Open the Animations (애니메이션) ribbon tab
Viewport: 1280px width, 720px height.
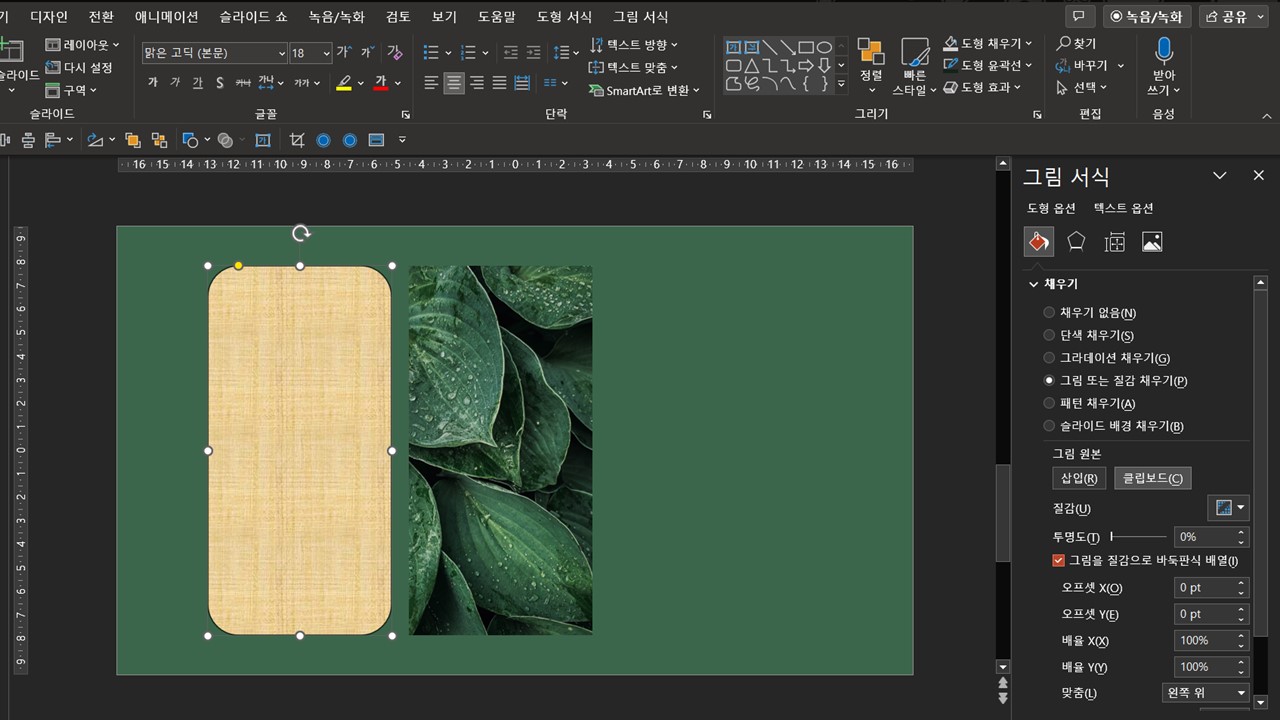tap(167, 17)
